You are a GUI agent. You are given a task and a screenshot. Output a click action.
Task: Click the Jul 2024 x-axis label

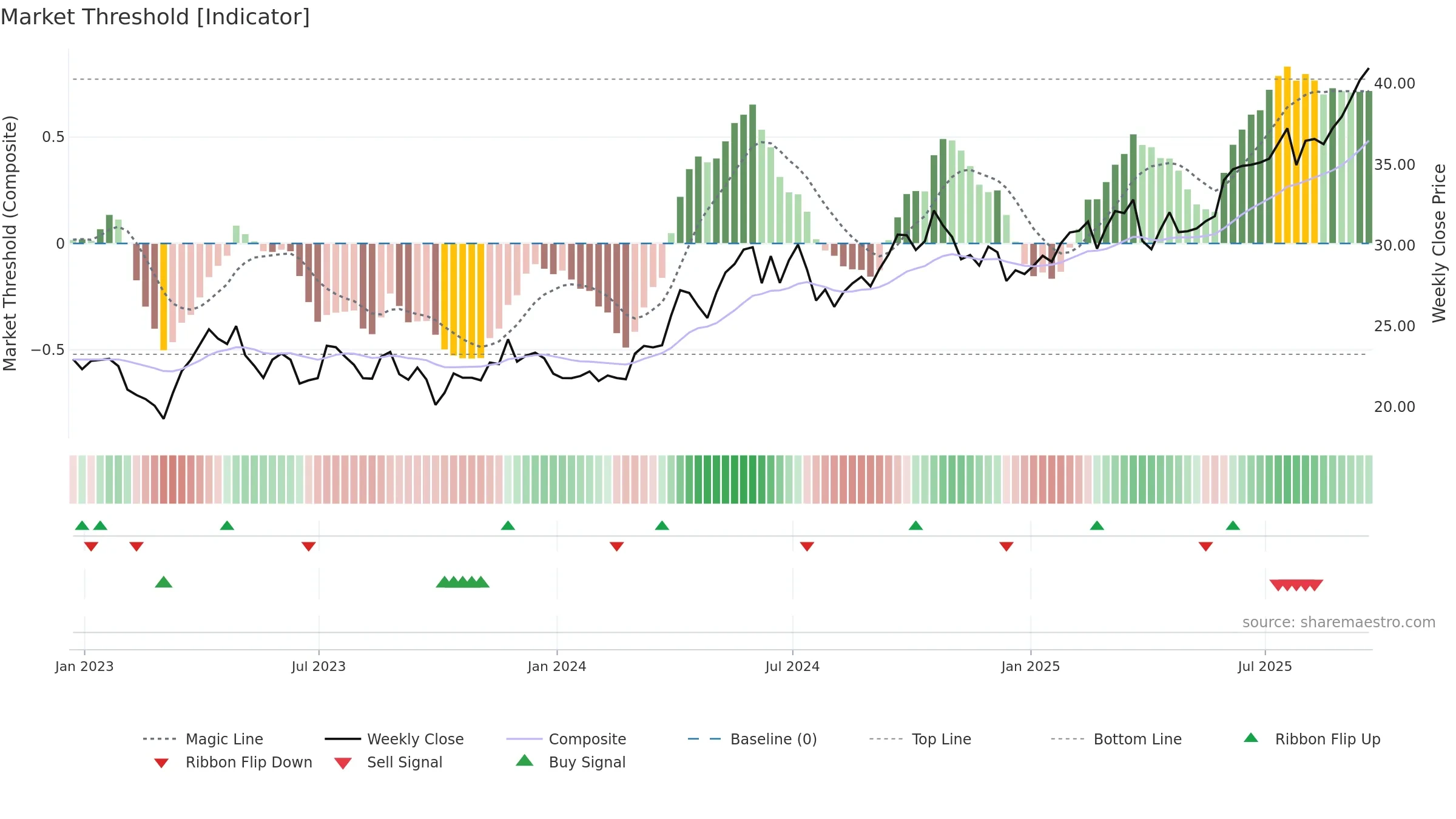(792, 666)
